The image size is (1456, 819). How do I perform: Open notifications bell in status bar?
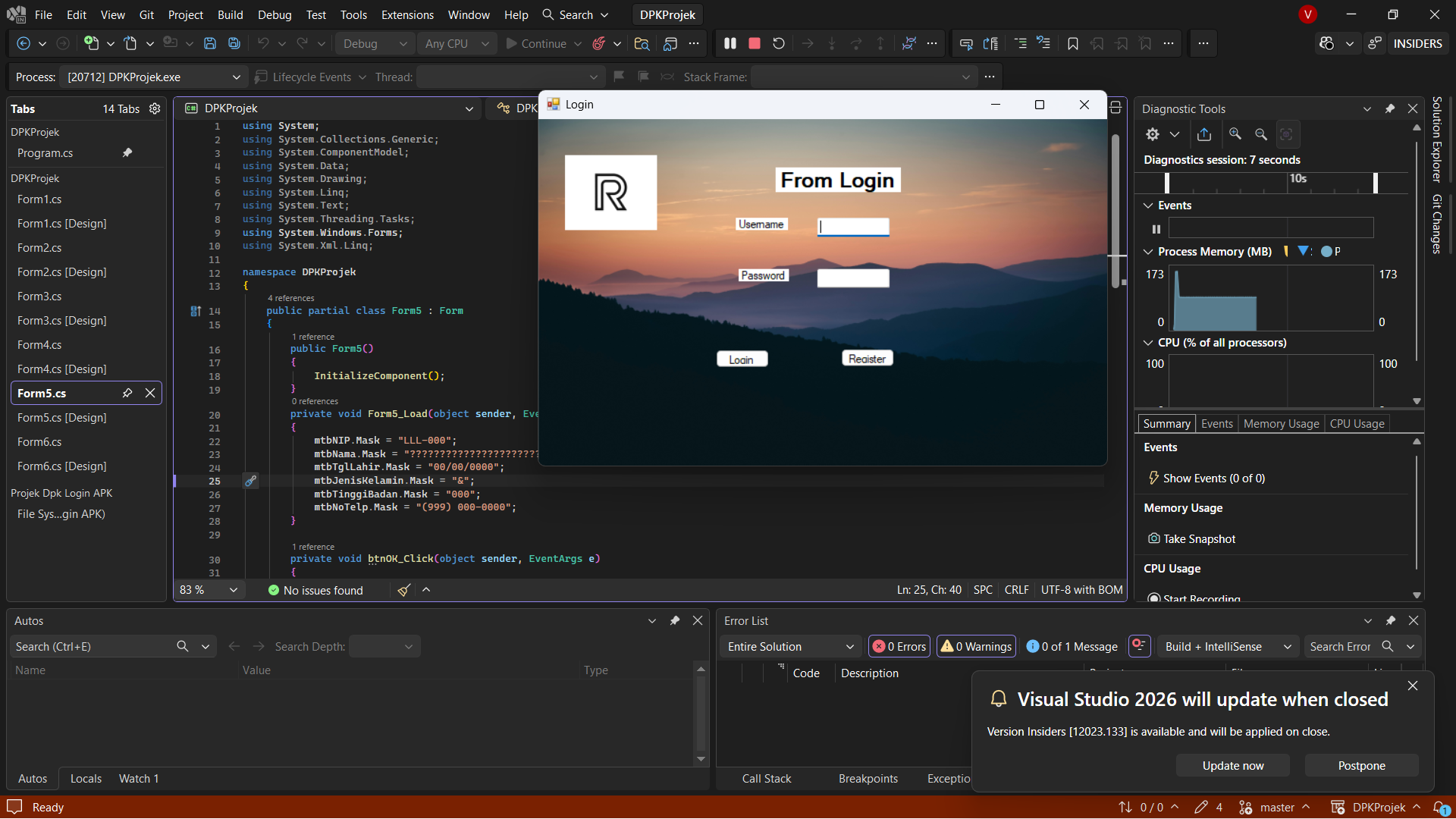(1440, 808)
